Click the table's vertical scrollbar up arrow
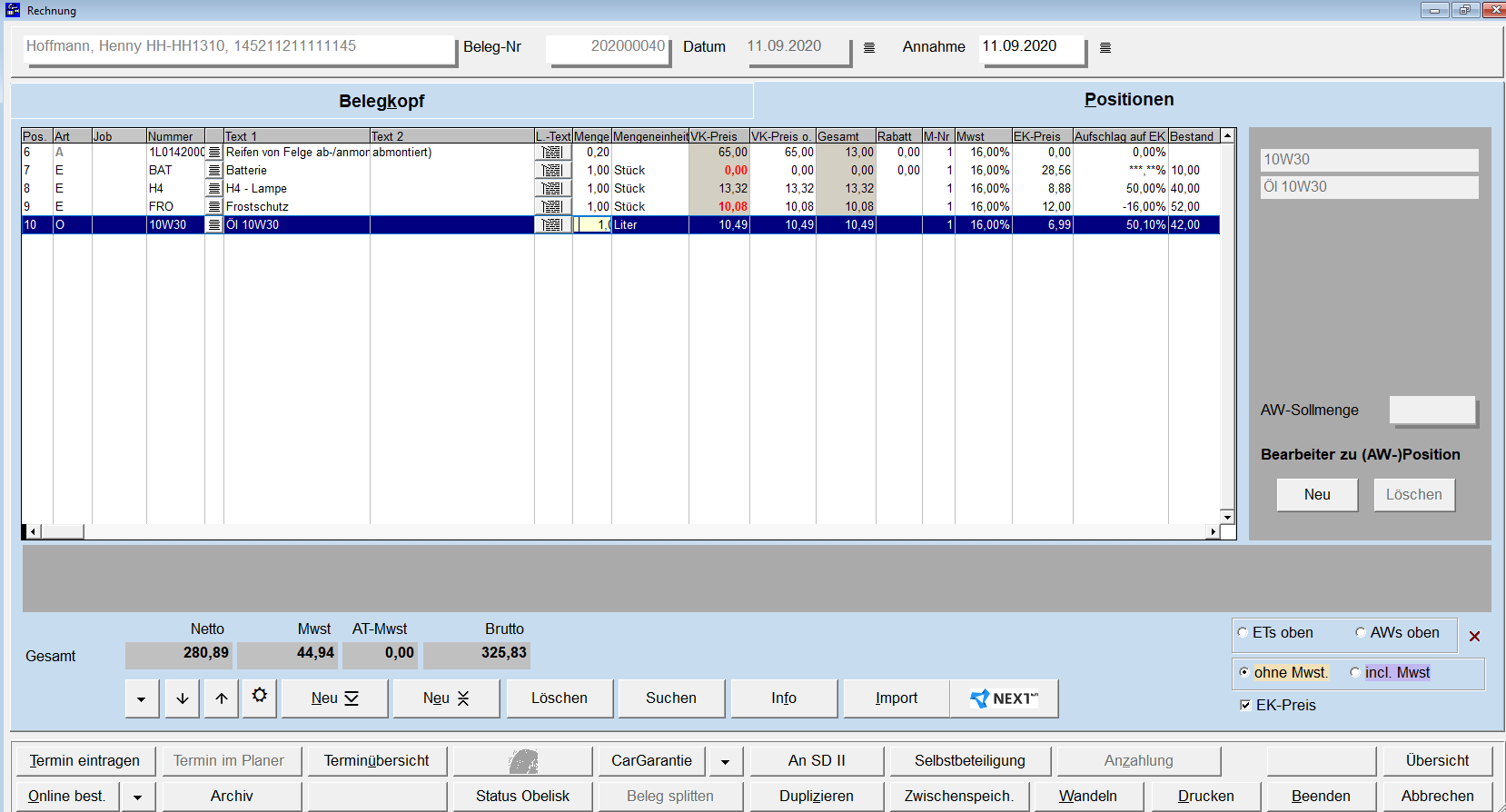This screenshot has width=1506, height=812. tap(1227, 135)
